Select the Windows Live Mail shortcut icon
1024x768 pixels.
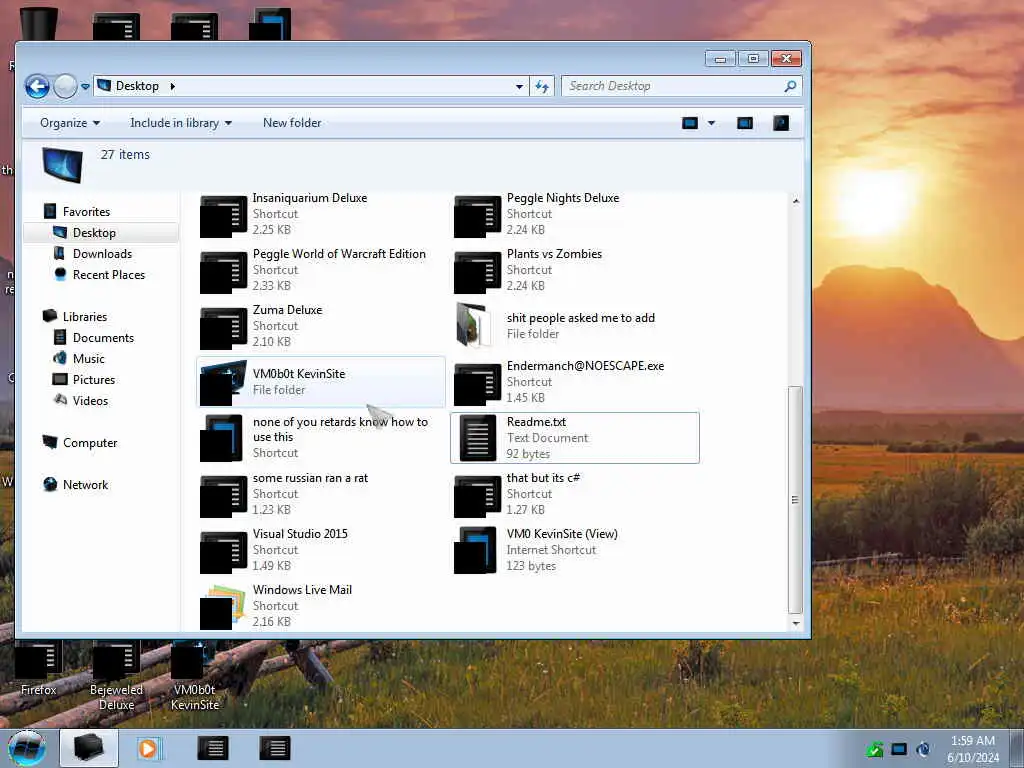pos(223,607)
